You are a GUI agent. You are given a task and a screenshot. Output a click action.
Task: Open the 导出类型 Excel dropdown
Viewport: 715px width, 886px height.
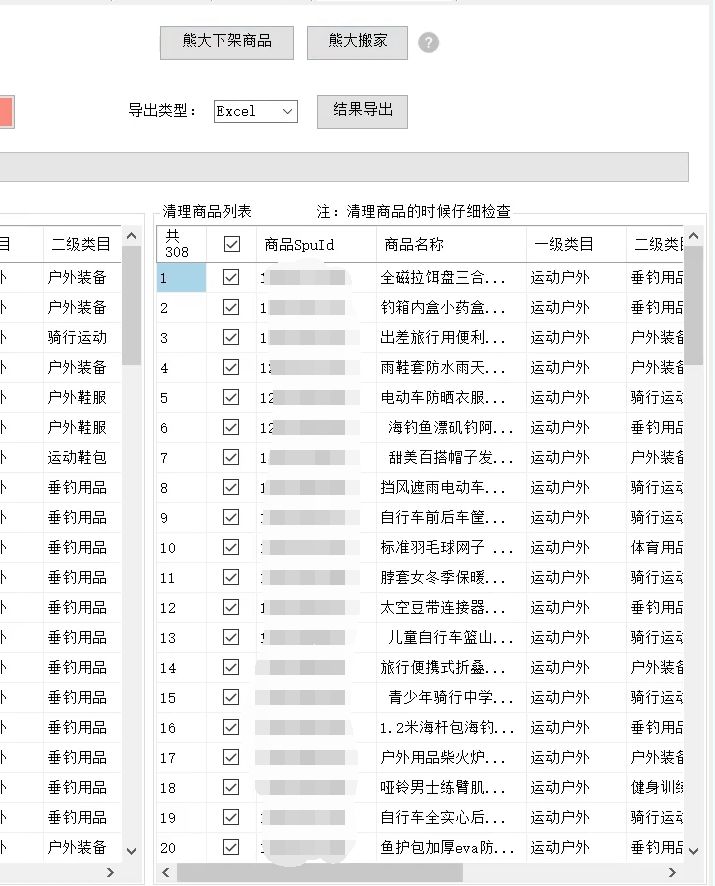(x=287, y=112)
